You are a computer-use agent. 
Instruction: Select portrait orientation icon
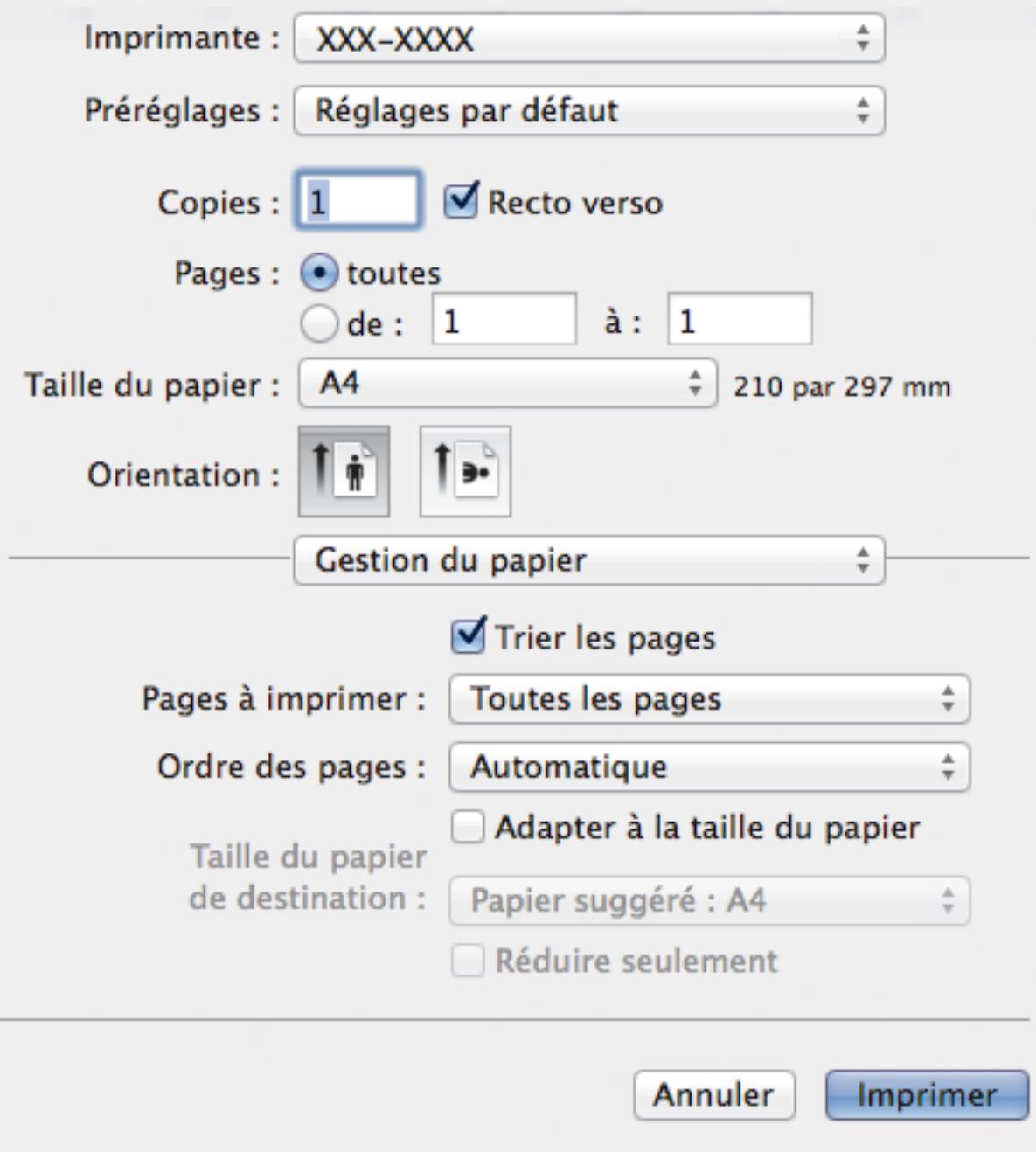pyautogui.click(x=344, y=472)
